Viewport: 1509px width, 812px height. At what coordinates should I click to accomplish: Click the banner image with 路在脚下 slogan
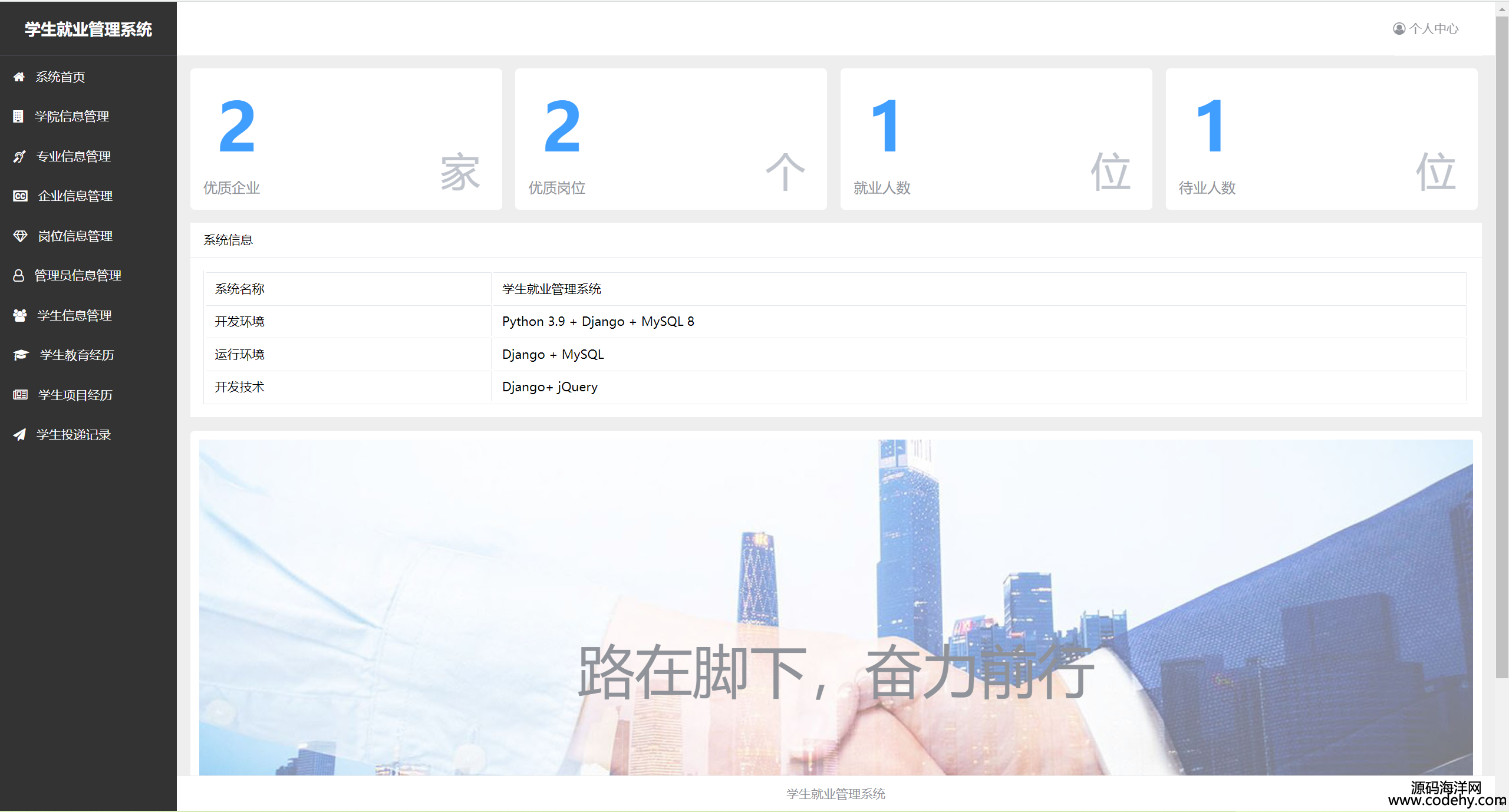835,607
